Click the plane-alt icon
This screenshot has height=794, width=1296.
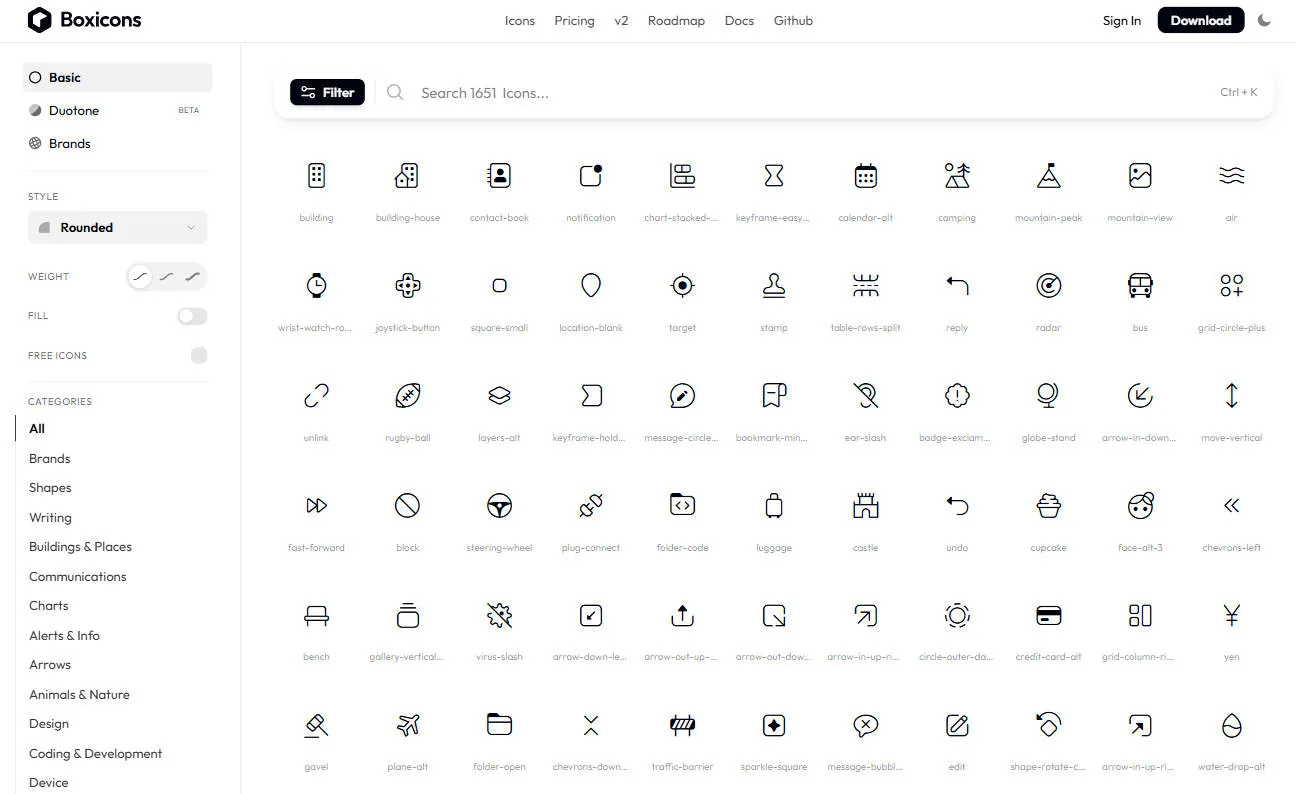(407, 725)
